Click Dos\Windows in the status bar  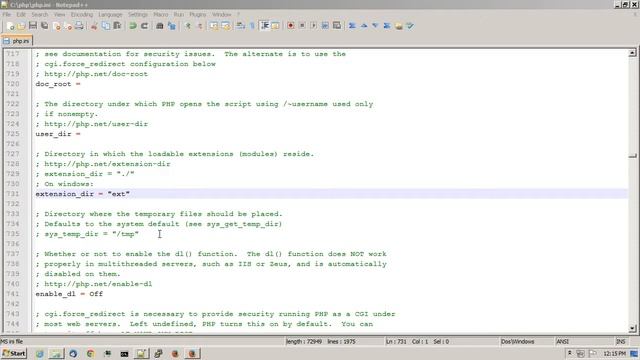coord(517,341)
